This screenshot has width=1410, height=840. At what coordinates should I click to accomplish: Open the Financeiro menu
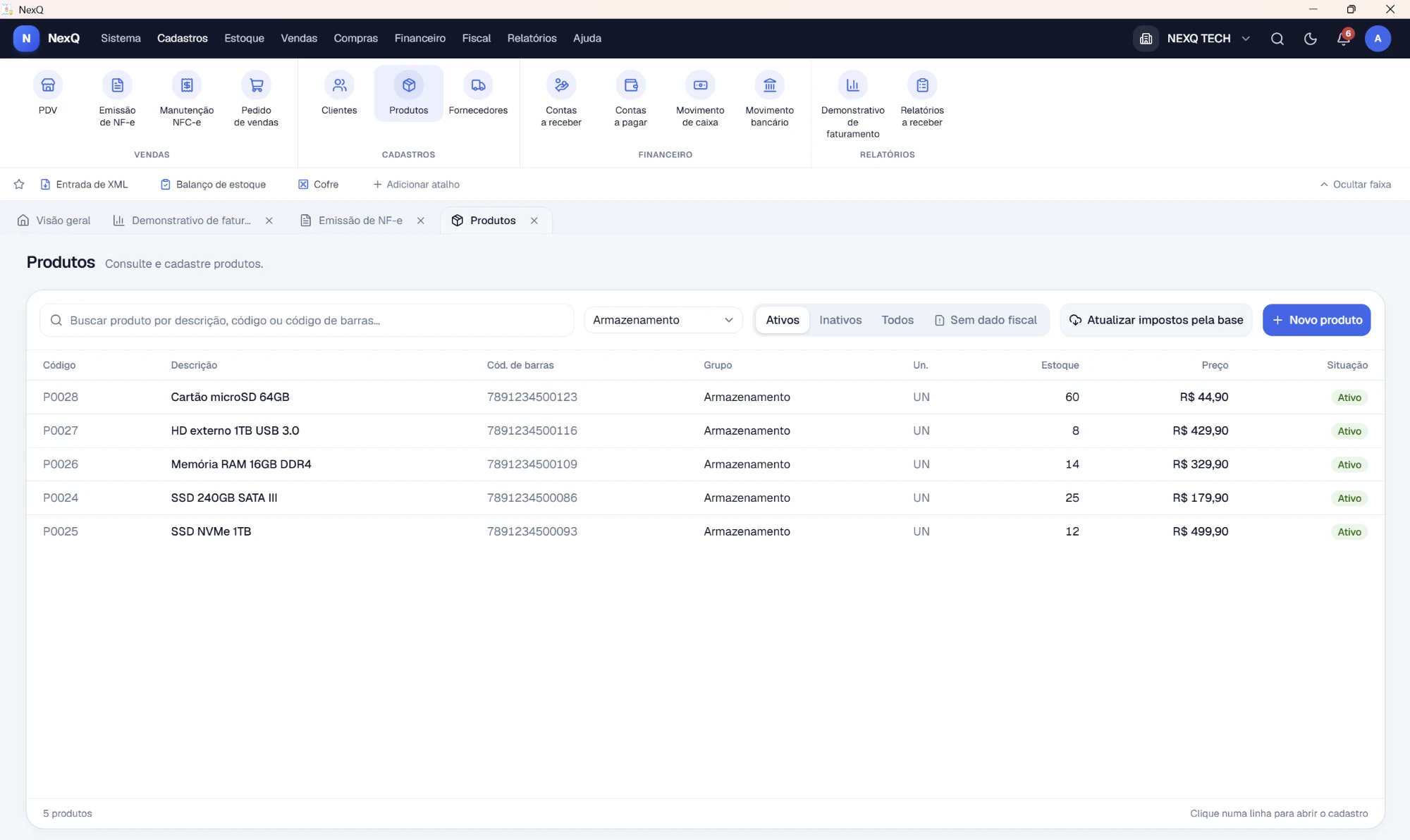pyautogui.click(x=419, y=39)
